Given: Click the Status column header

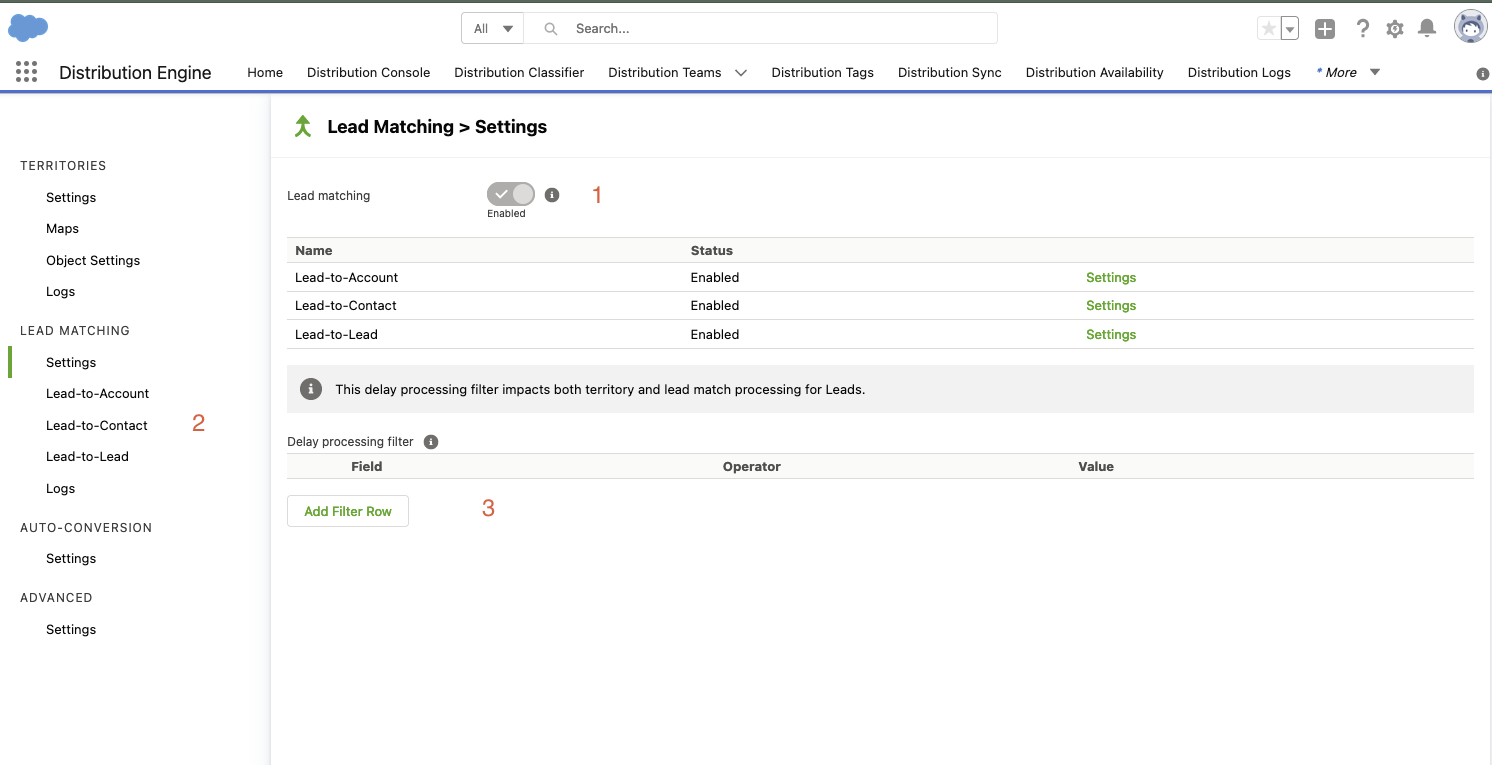Looking at the screenshot, I should tap(712, 251).
